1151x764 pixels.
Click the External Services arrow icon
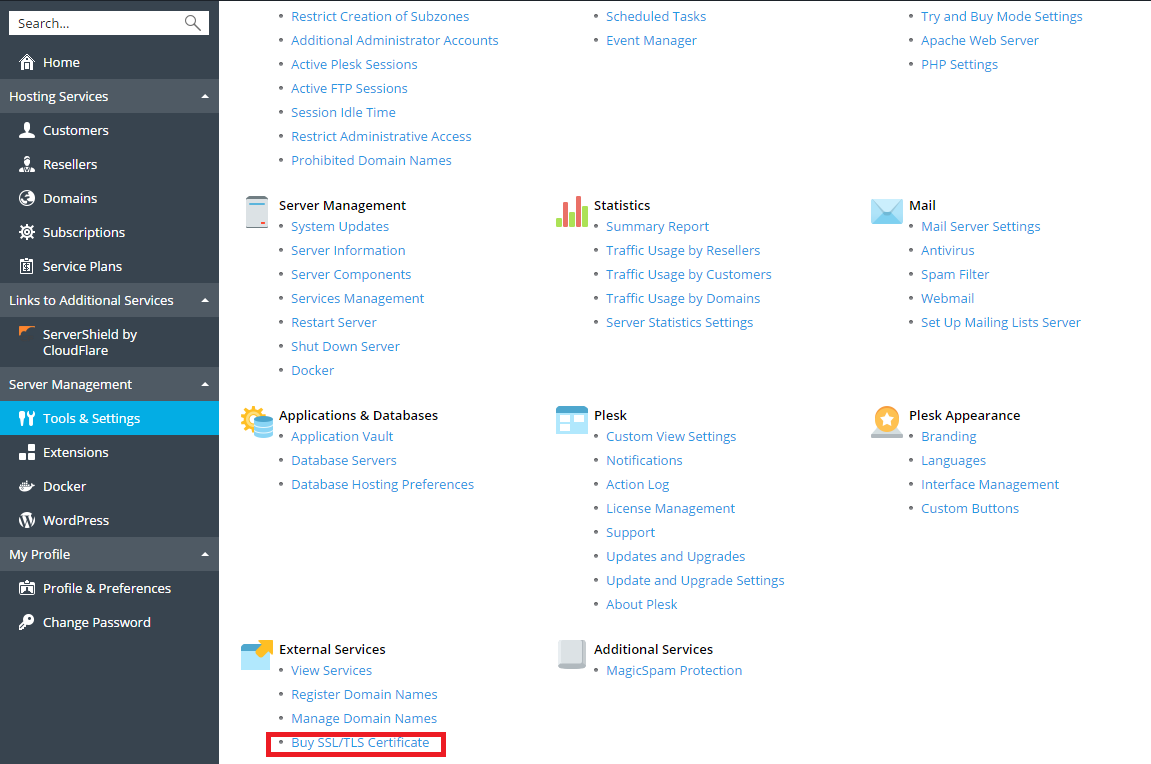click(x=257, y=655)
